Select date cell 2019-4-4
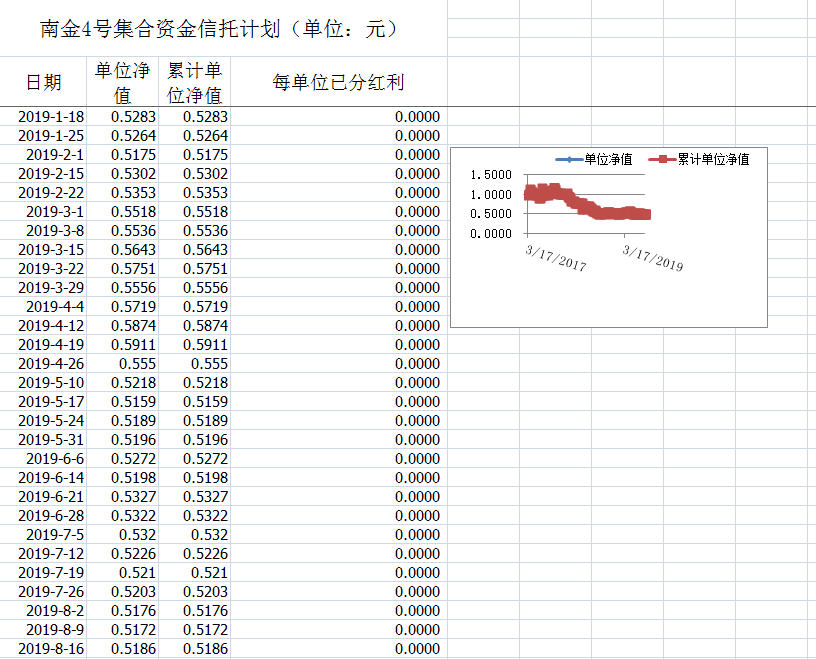 (43, 307)
